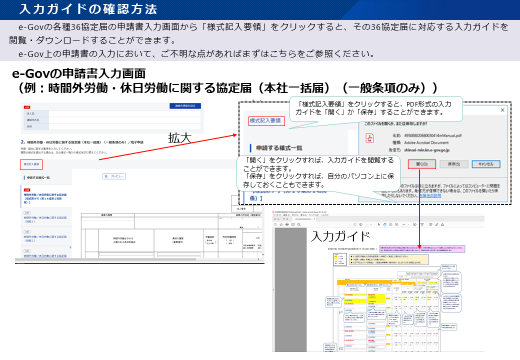The image size is (520, 360).
Task: Click the Acrobat search magnifier icon
Action: [x=299, y=225]
